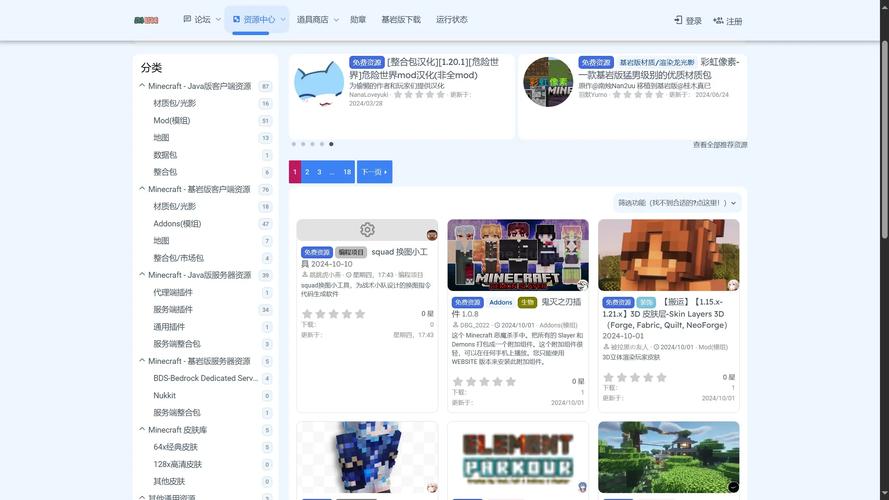Open 64x经典皮肤 category
The width and height of the screenshot is (889, 500).
[x=175, y=447]
